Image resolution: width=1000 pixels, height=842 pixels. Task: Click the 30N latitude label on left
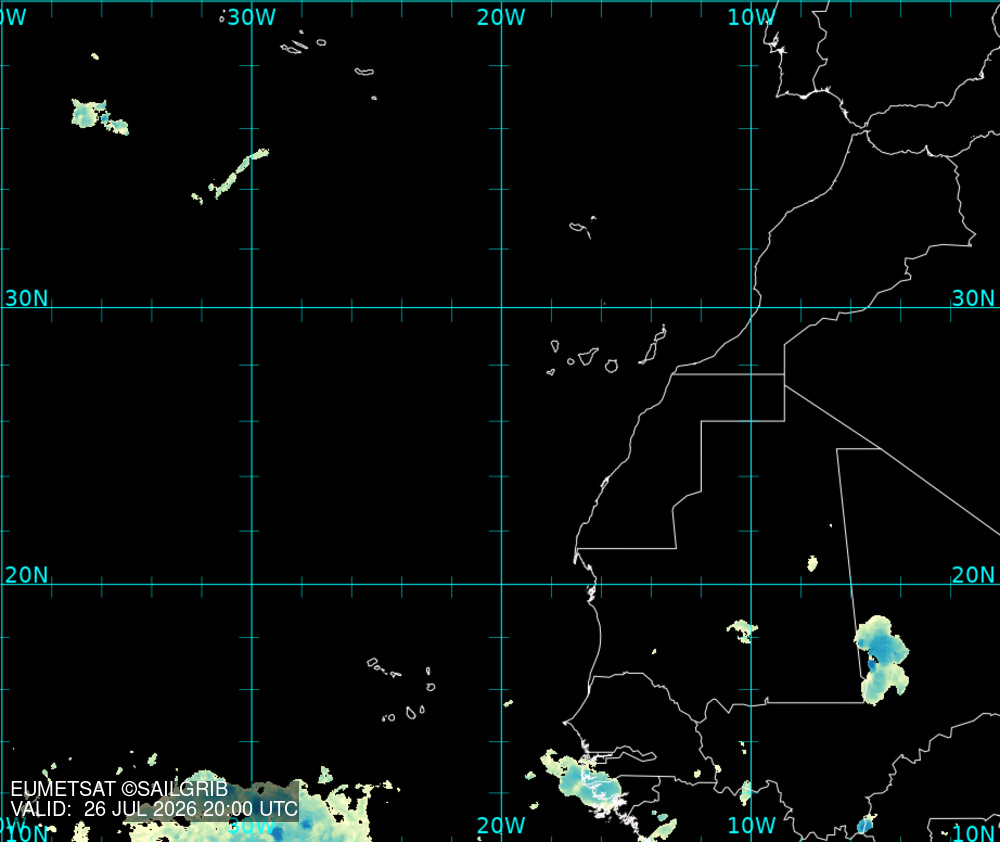26,298
